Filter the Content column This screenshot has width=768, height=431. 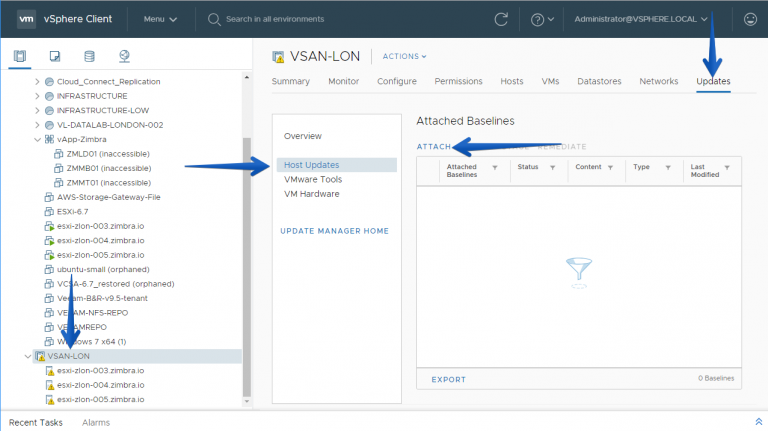point(610,168)
